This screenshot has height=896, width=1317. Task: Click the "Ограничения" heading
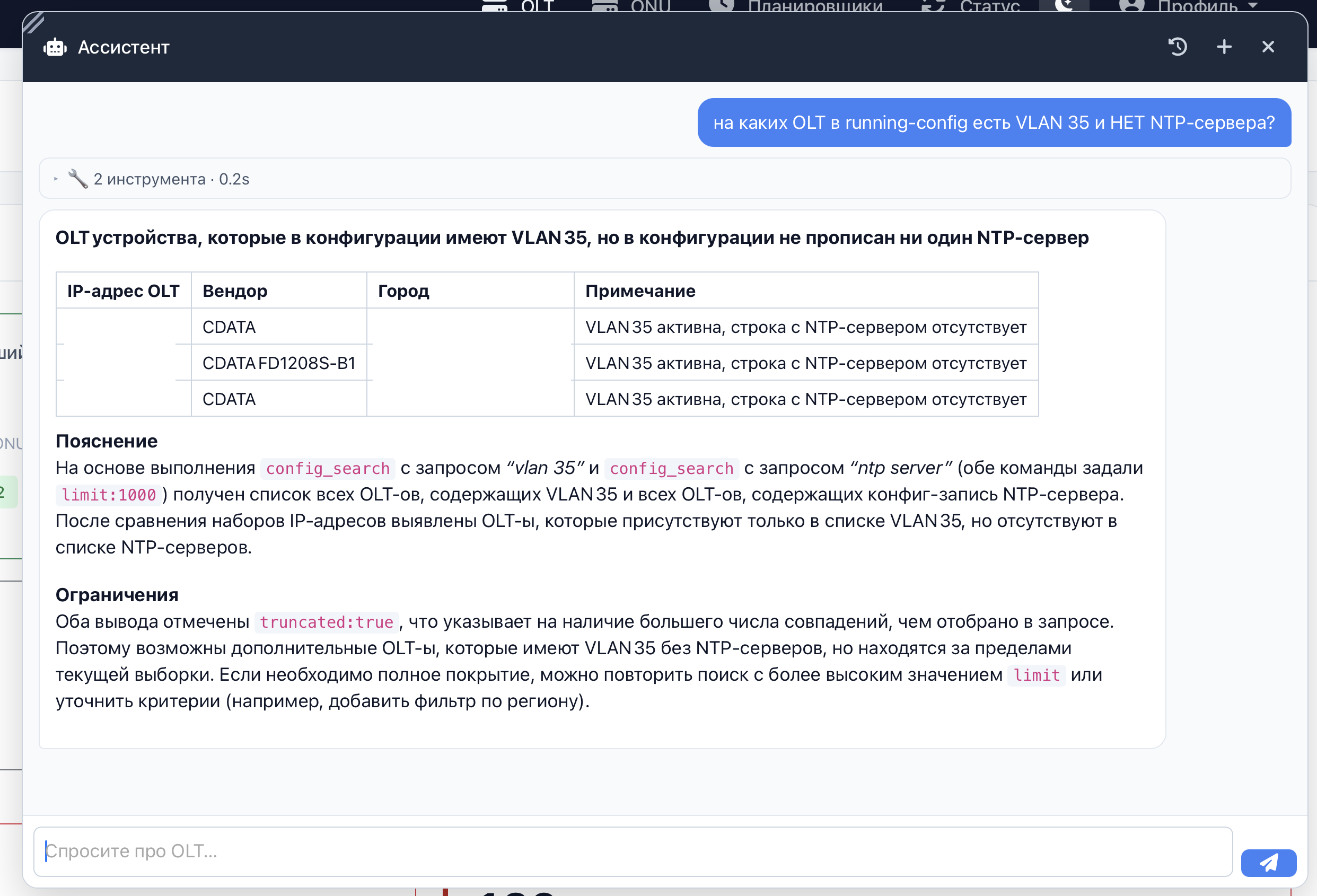pos(117,594)
